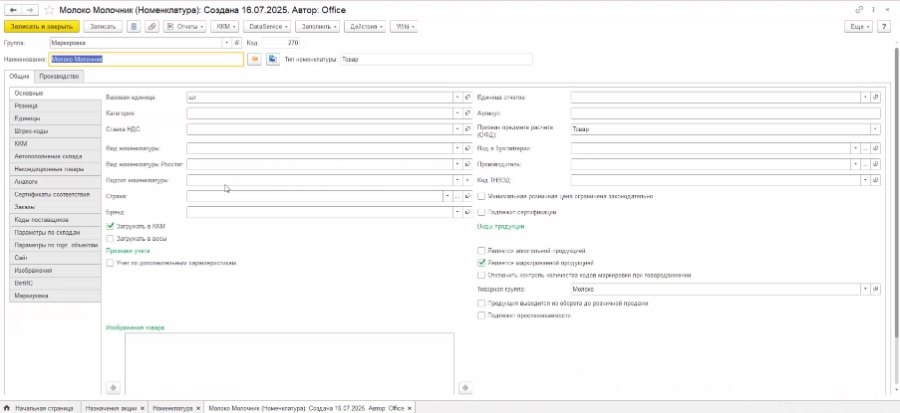Open the Товарная группа value via open icon
The height and width of the screenshot is (413, 900).
point(876,290)
